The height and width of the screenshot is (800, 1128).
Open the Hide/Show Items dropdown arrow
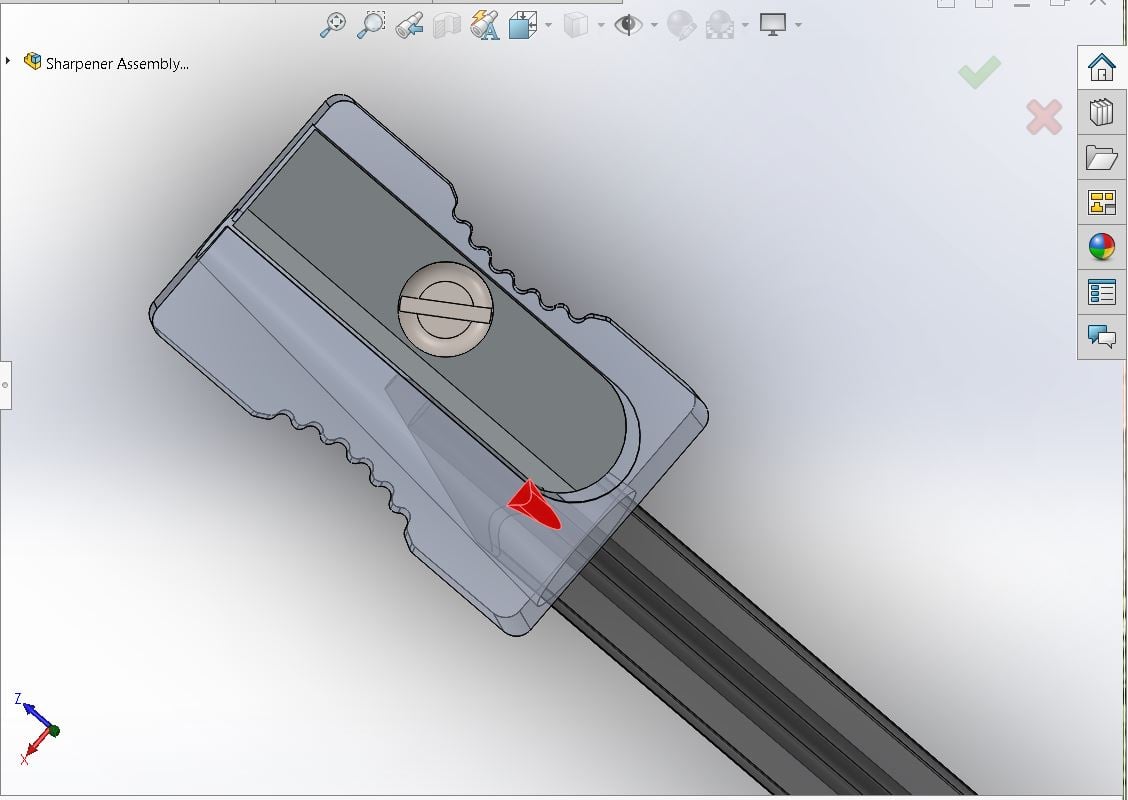pyautogui.click(x=654, y=25)
